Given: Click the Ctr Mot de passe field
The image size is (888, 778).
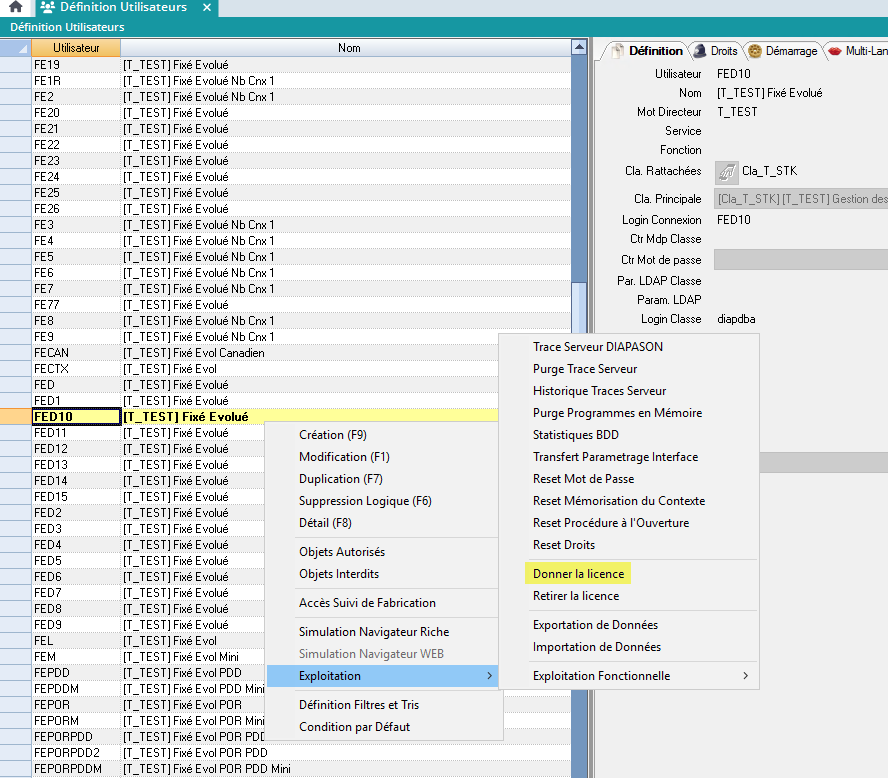Looking at the screenshot, I should pos(800,260).
